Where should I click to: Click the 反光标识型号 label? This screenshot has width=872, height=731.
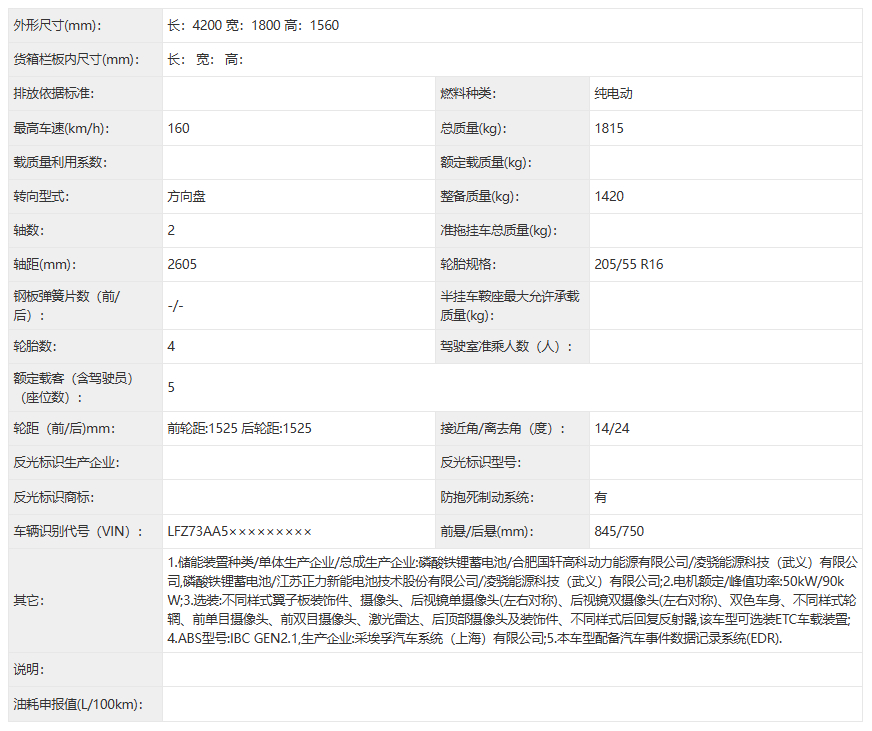pyautogui.click(x=480, y=462)
